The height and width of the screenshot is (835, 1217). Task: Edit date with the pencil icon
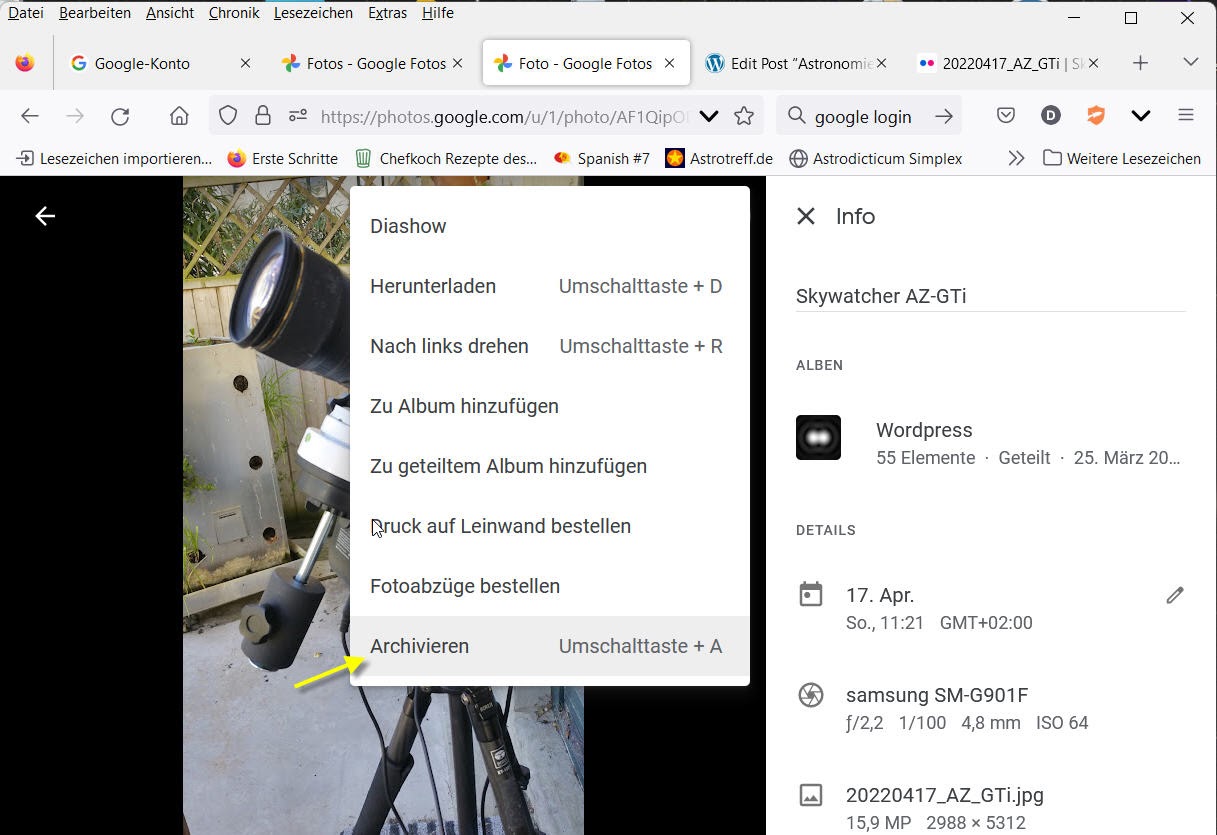coord(1175,595)
